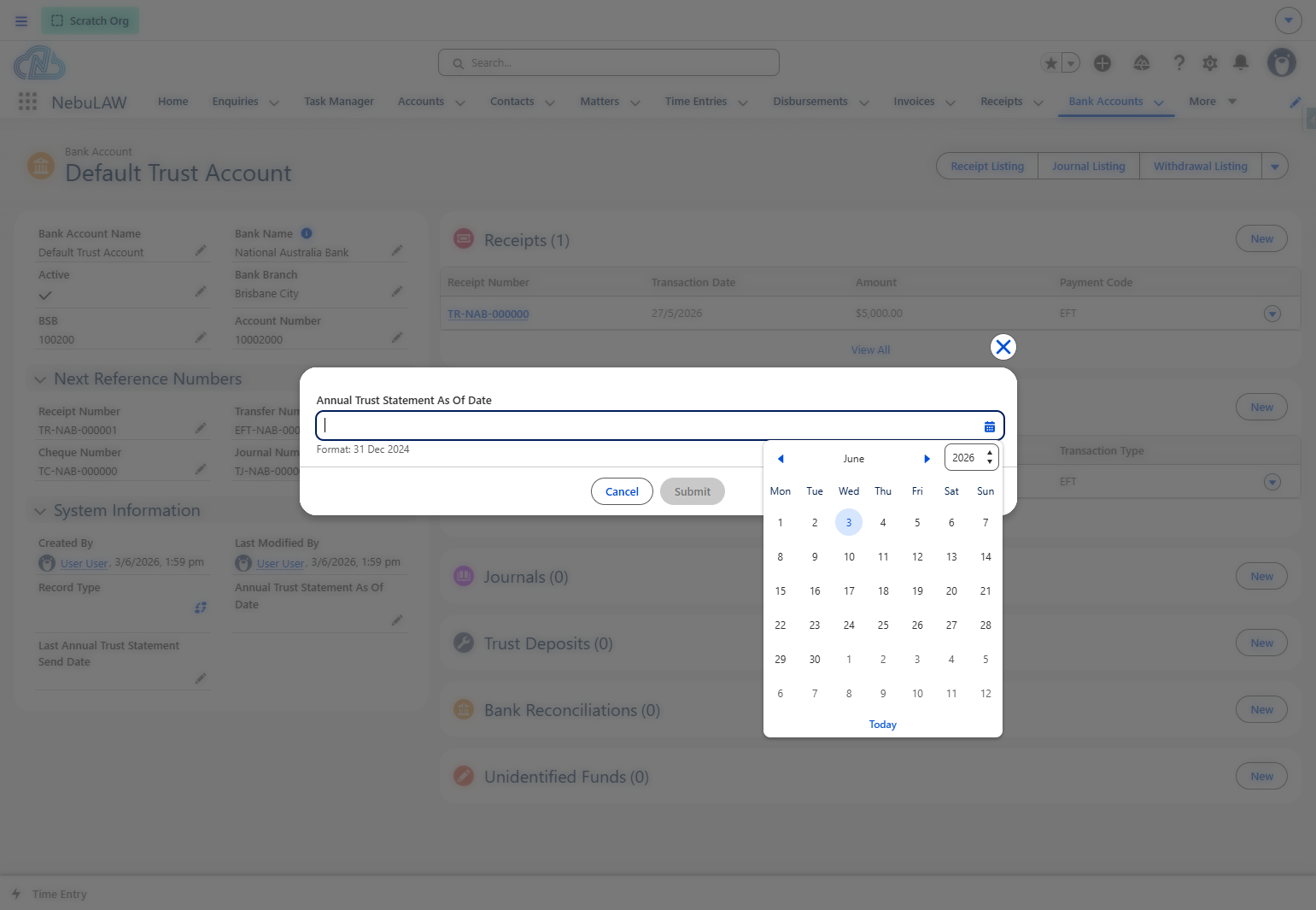The image size is (1316, 910).
Task: Expand the Bank Accounts tab dropdown chevron
Action: [x=1159, y=103]
